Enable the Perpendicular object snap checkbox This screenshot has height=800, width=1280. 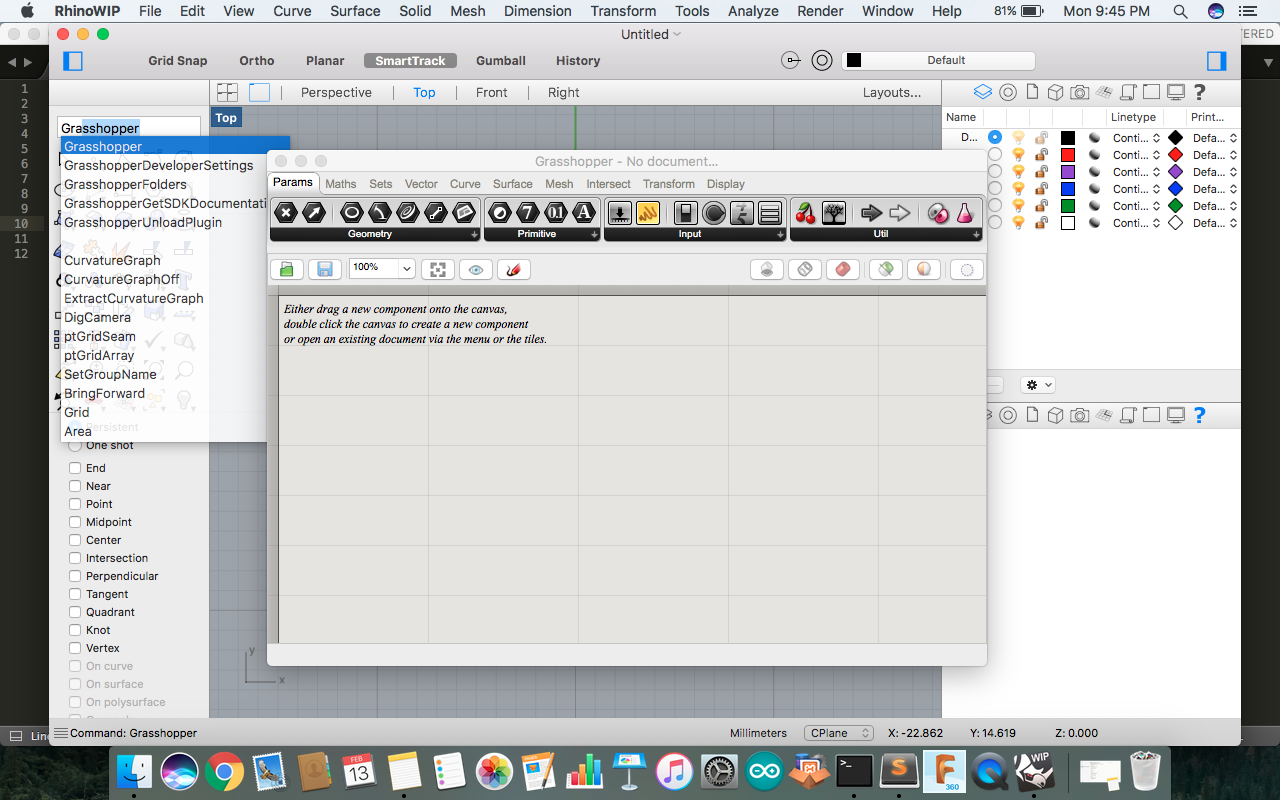click(75, 576)
